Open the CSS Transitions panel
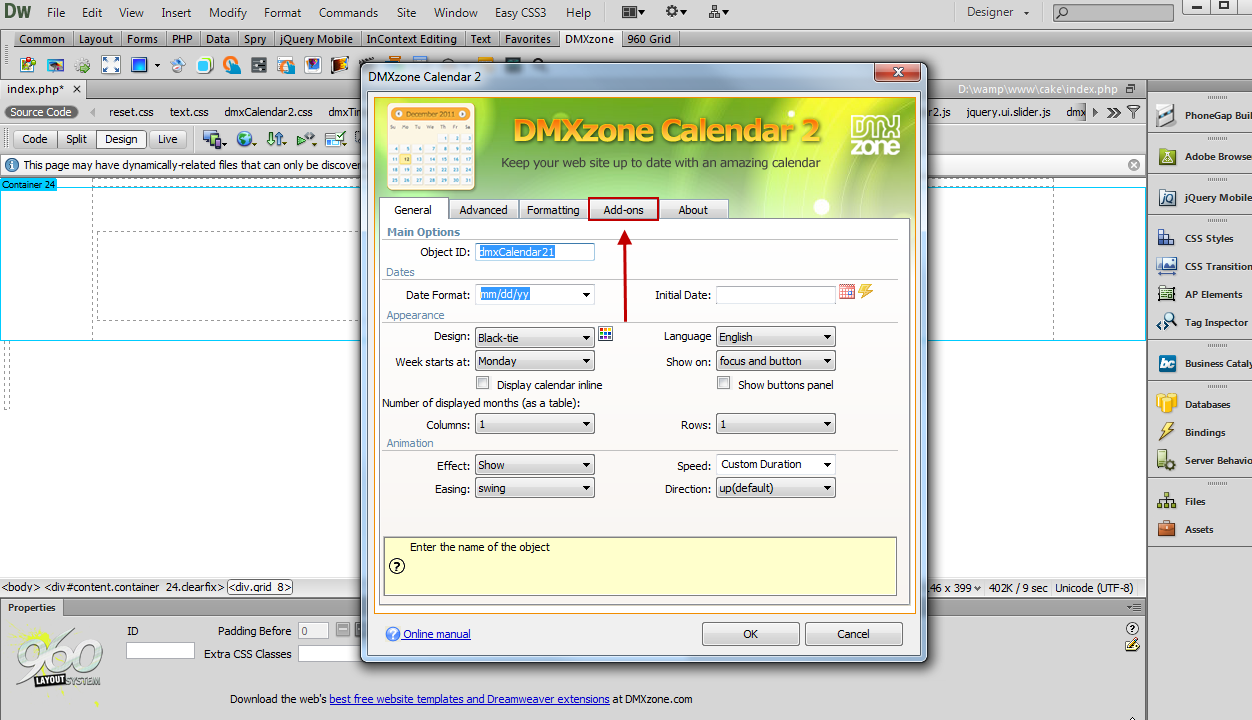This screenshot has width=1252, height=720. [1204, 266]
